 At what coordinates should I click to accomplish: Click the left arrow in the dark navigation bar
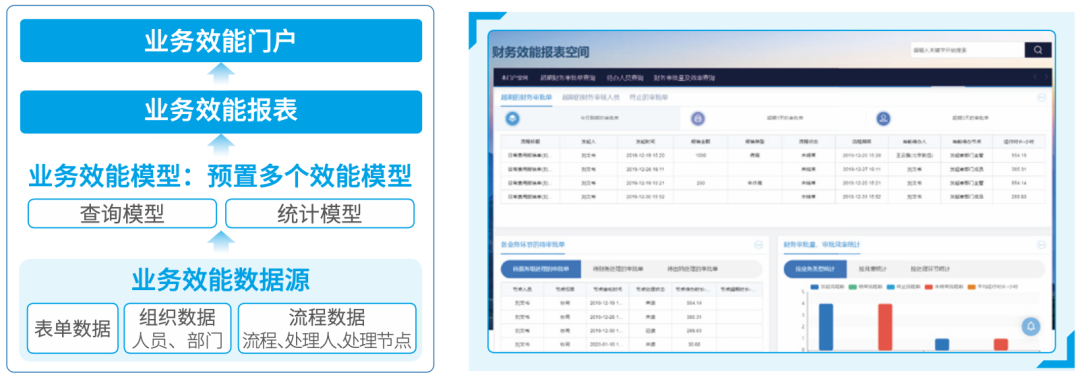coord(1034,77)
